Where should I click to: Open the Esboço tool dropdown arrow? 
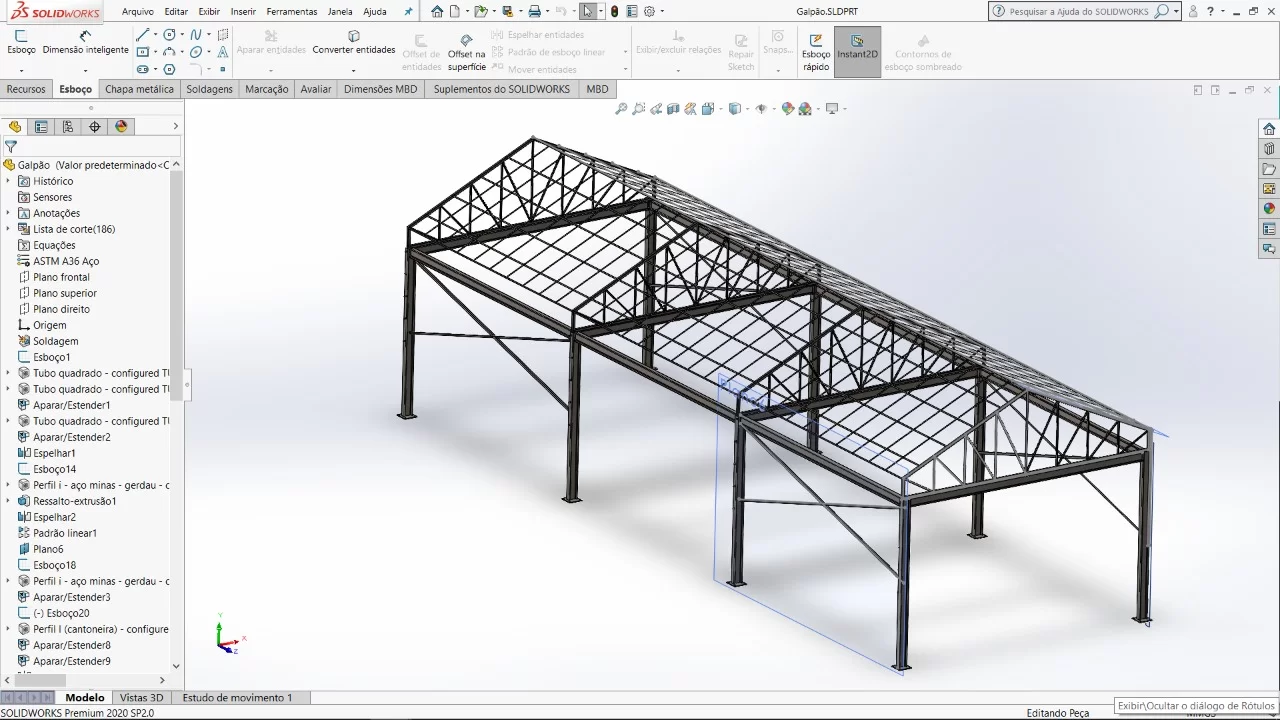point(21,70)
